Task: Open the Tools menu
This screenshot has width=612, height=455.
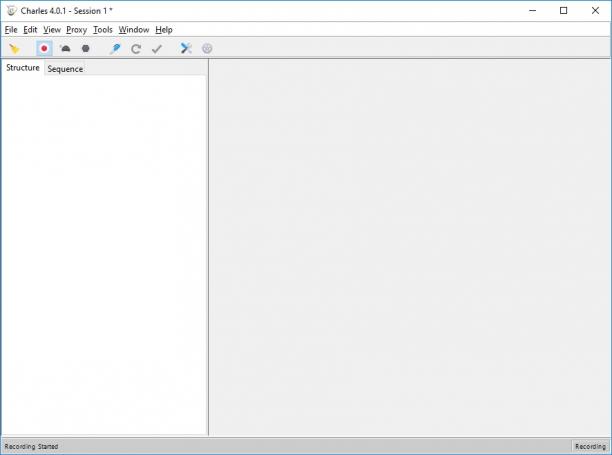Action: tap(103, 30)
